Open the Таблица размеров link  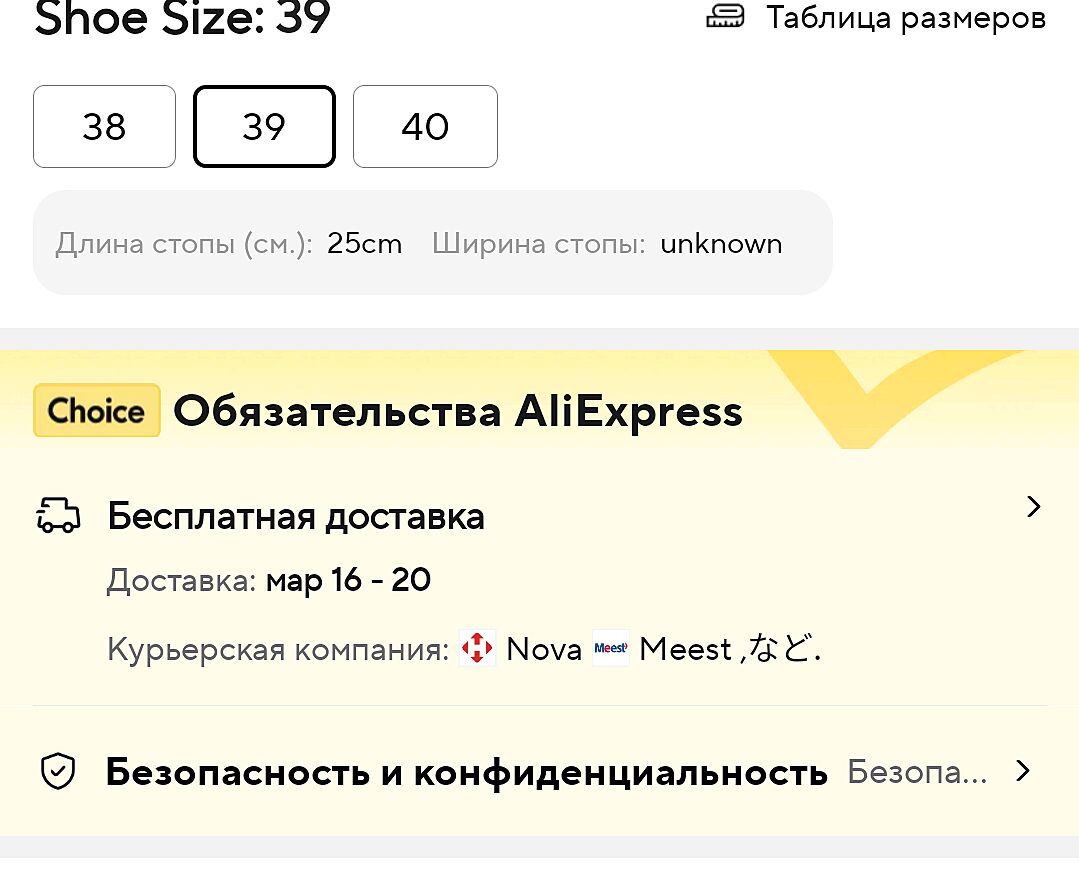(906, 17)
